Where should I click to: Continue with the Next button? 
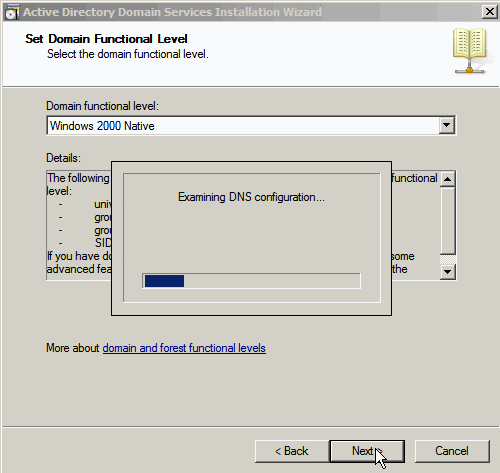(367, 451)
